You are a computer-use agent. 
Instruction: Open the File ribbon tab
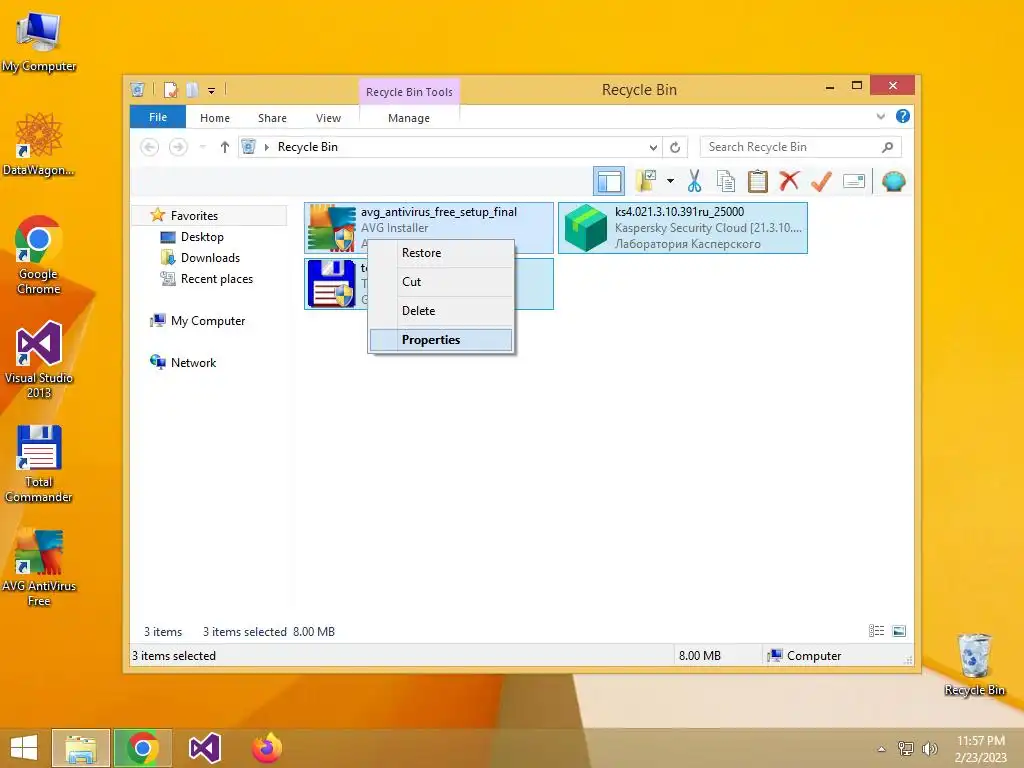[158, 117]
